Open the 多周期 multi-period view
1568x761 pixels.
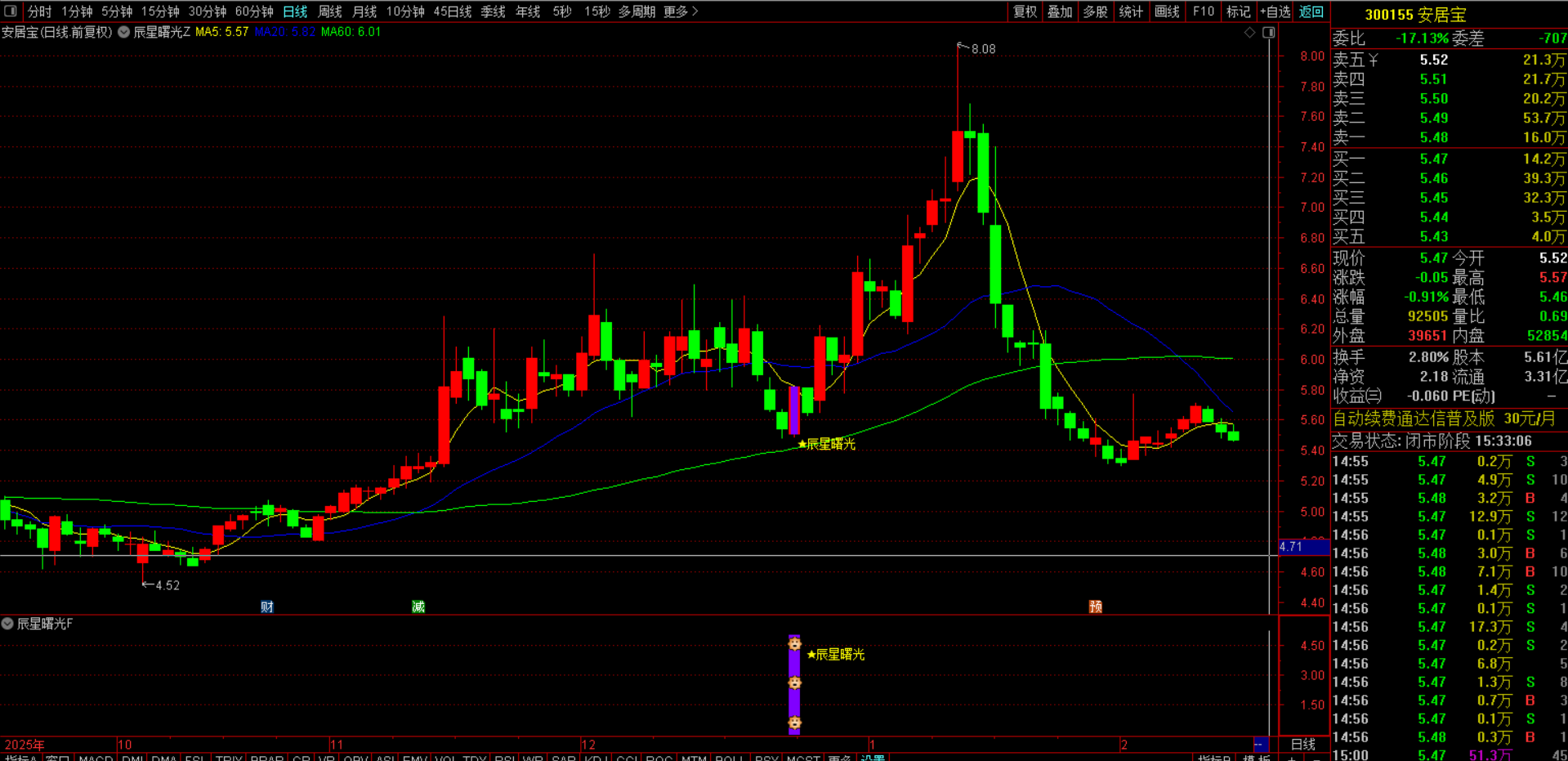point(637,11)
